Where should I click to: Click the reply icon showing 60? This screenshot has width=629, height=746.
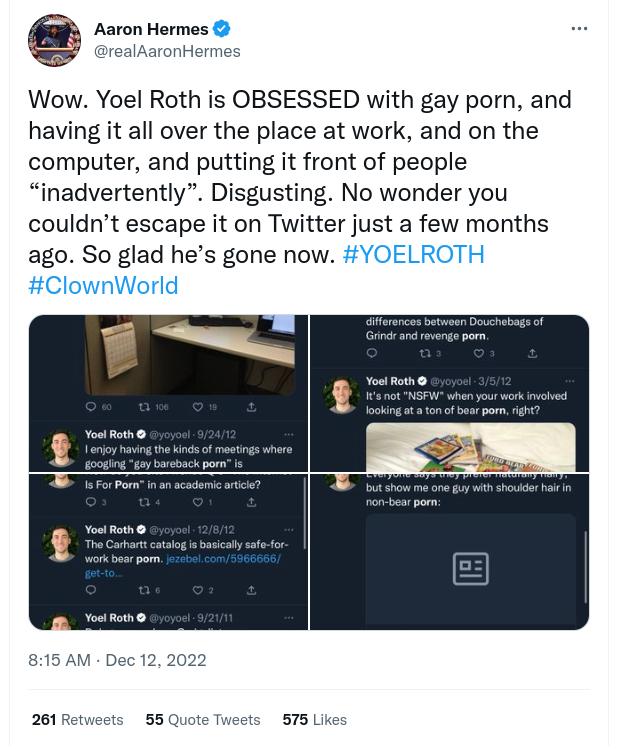tap(92, 407)
